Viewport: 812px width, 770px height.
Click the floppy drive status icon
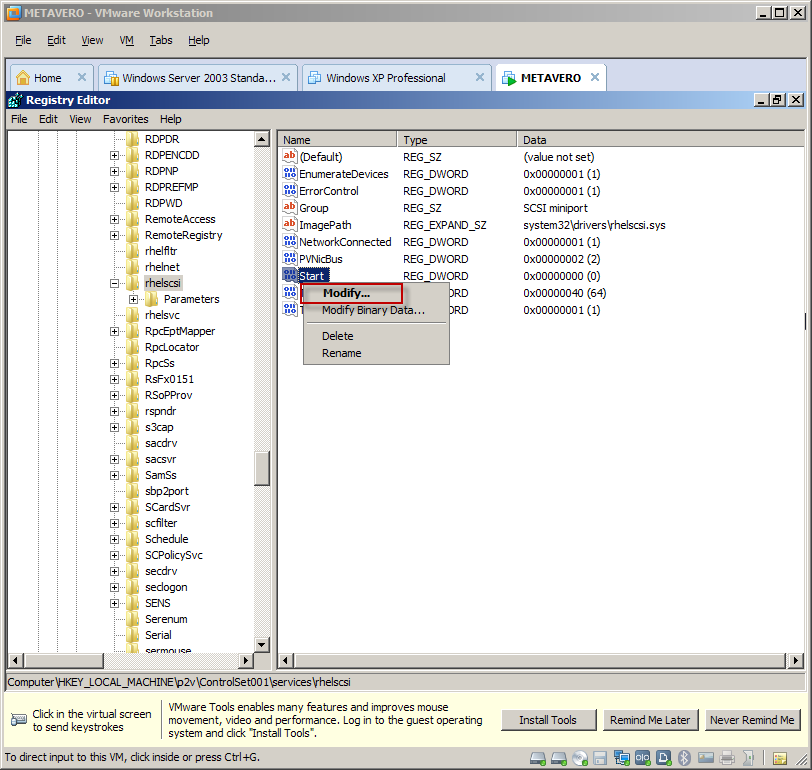coord(600,758)
